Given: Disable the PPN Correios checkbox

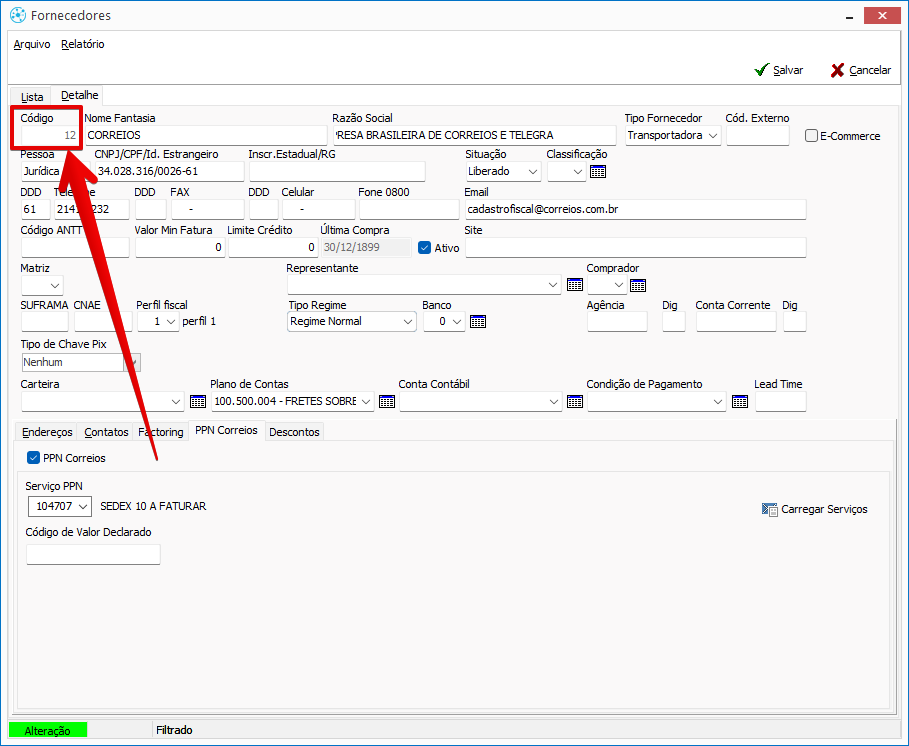Looking at the screenshot, I should 34,458.
